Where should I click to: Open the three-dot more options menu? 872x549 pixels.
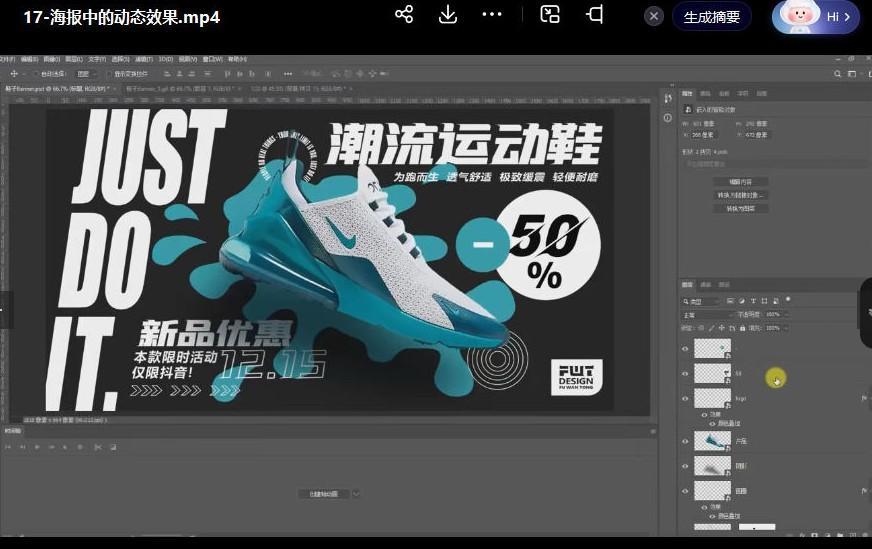click(x=492, y=15)
